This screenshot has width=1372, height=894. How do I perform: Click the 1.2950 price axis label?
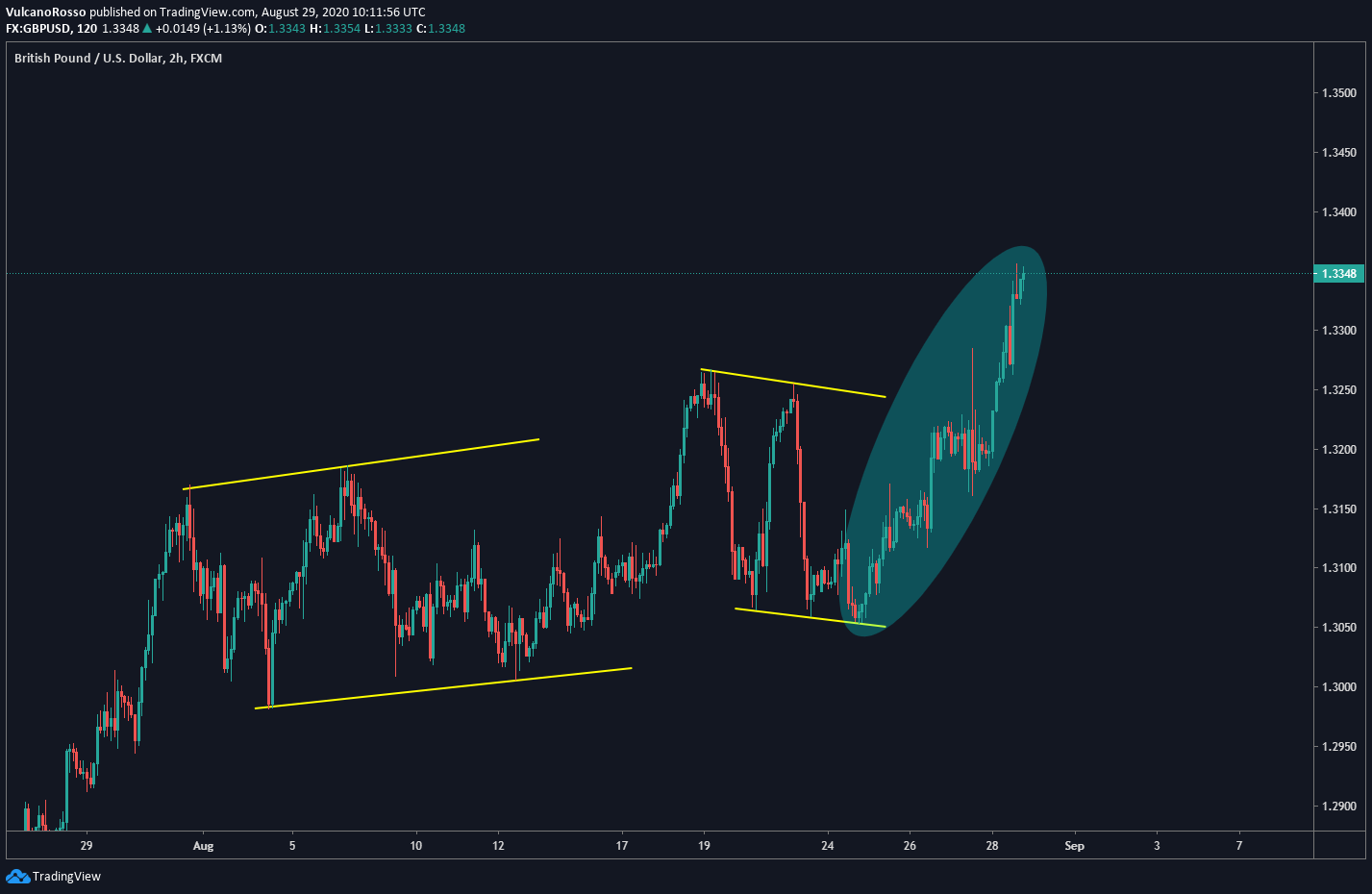pos(1339,747)
